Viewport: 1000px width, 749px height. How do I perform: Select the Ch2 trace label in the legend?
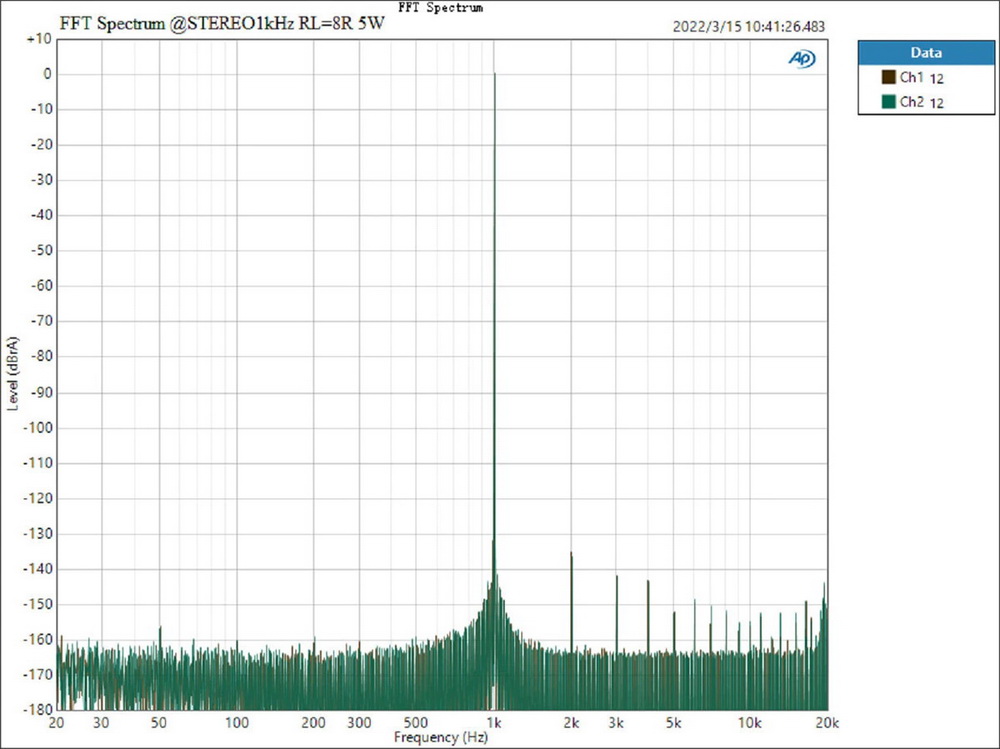911,101
